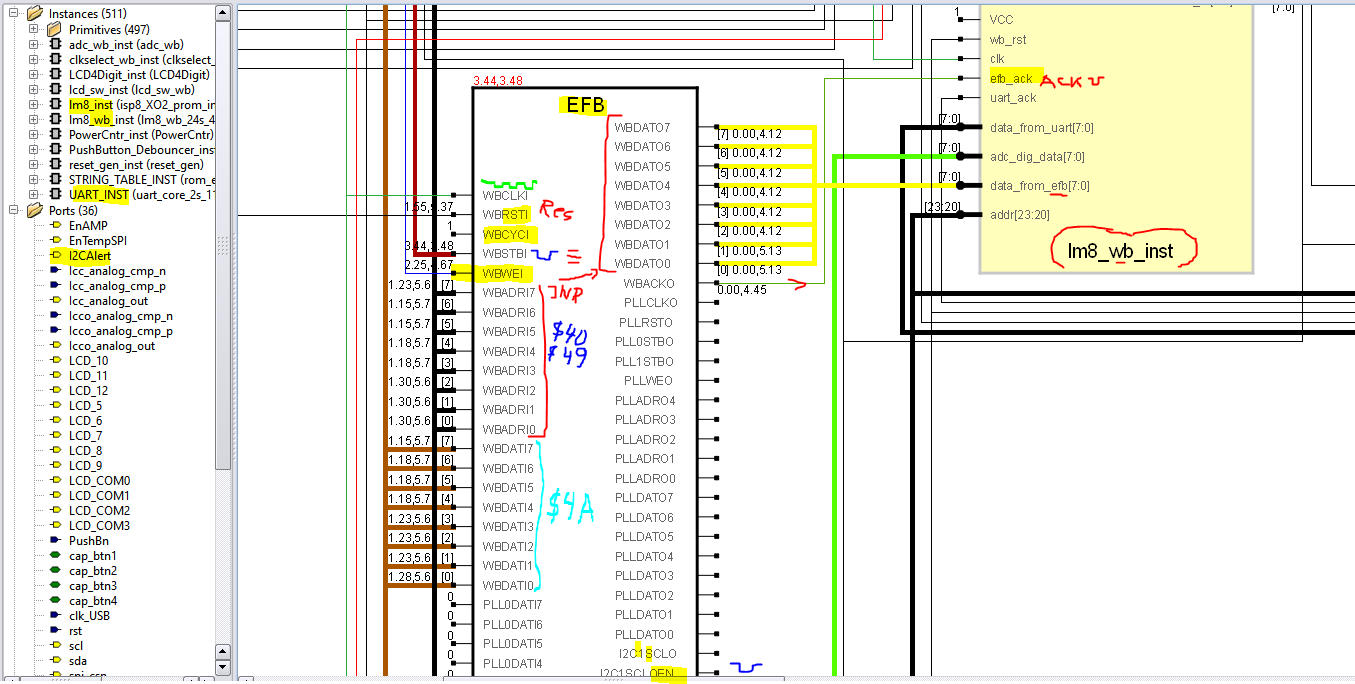Click the EFB block title
The image size is (1355, 684).
[585, 103]
